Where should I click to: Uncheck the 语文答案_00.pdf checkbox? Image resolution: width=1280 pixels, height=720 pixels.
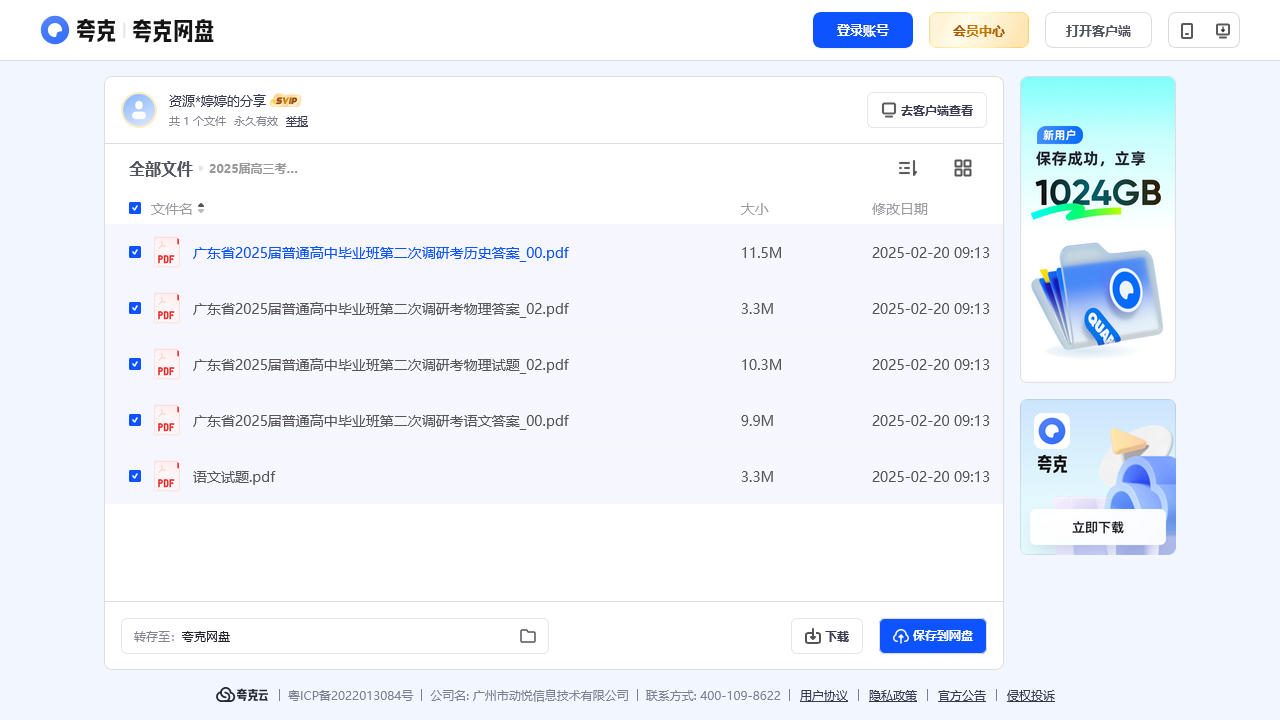coord(135,420)
